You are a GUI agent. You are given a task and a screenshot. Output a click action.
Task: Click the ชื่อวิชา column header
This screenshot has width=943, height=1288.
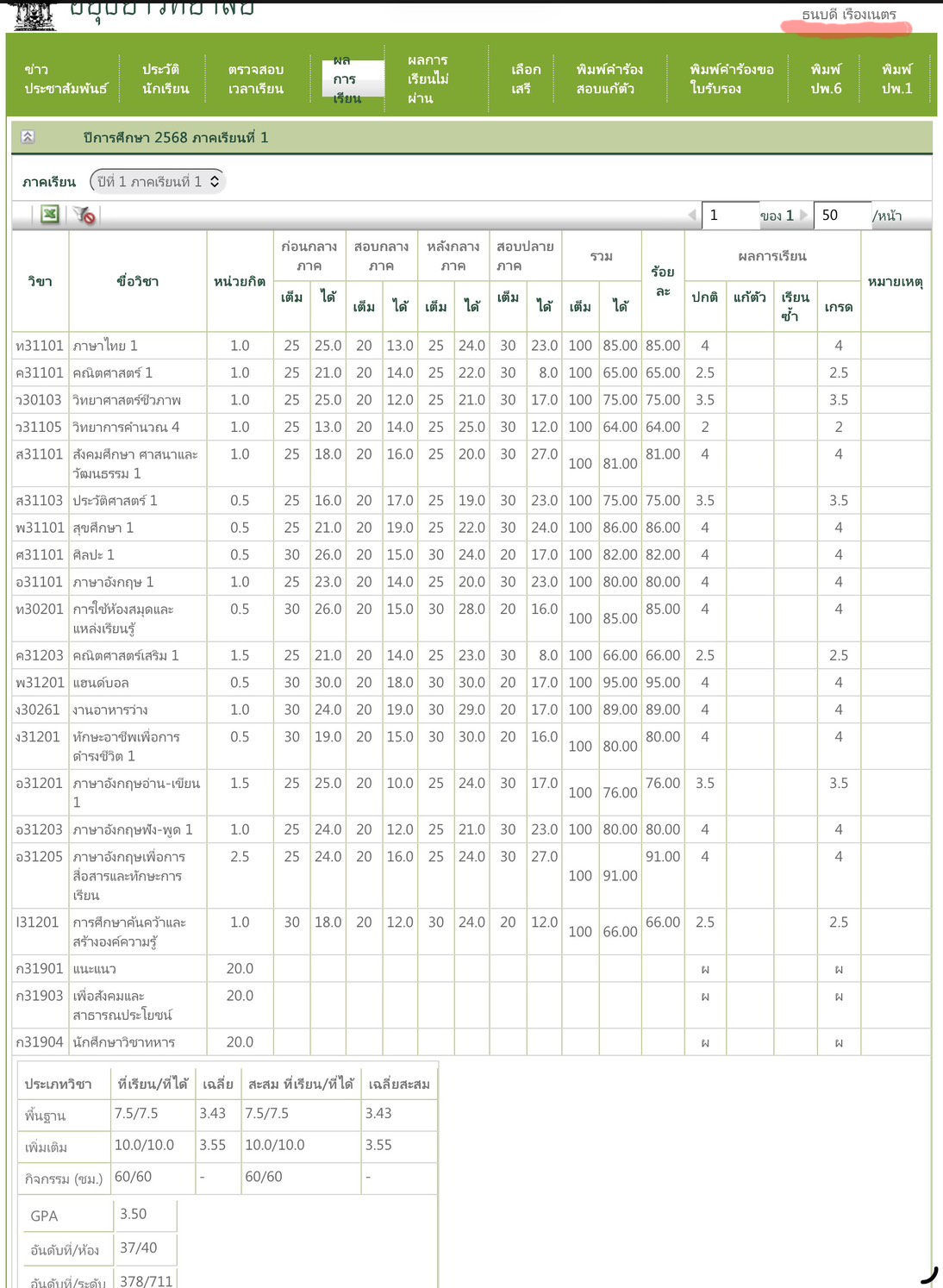(138, 281)
